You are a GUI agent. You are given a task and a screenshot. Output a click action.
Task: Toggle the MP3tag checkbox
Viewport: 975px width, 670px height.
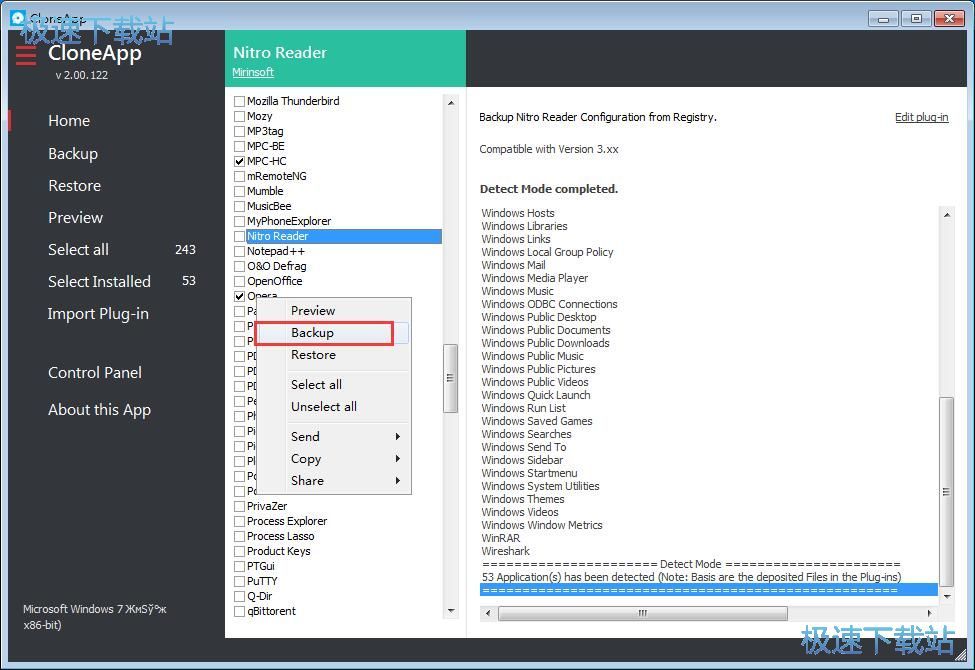pos(239,131)
